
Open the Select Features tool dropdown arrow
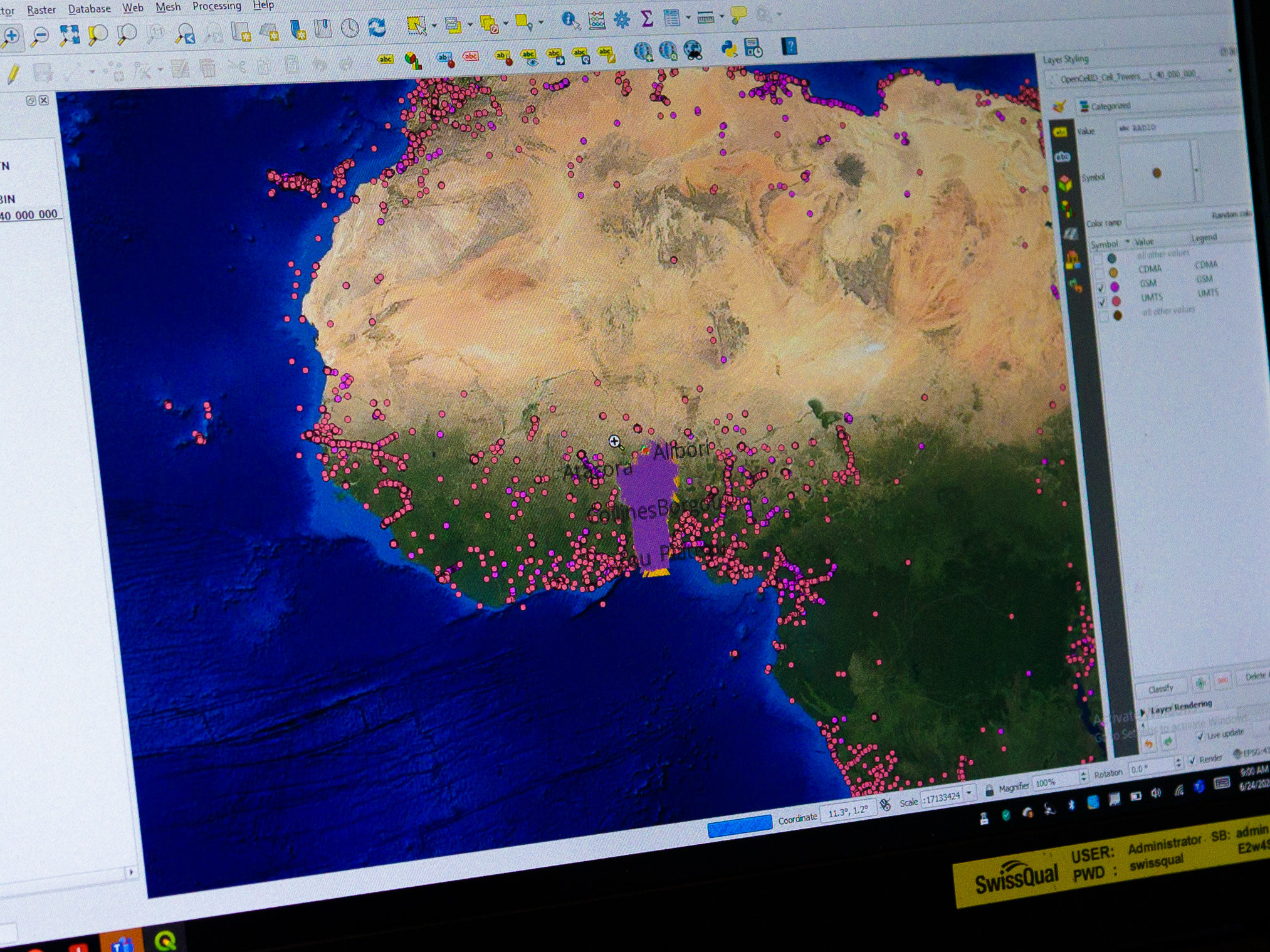click(434, 26)
